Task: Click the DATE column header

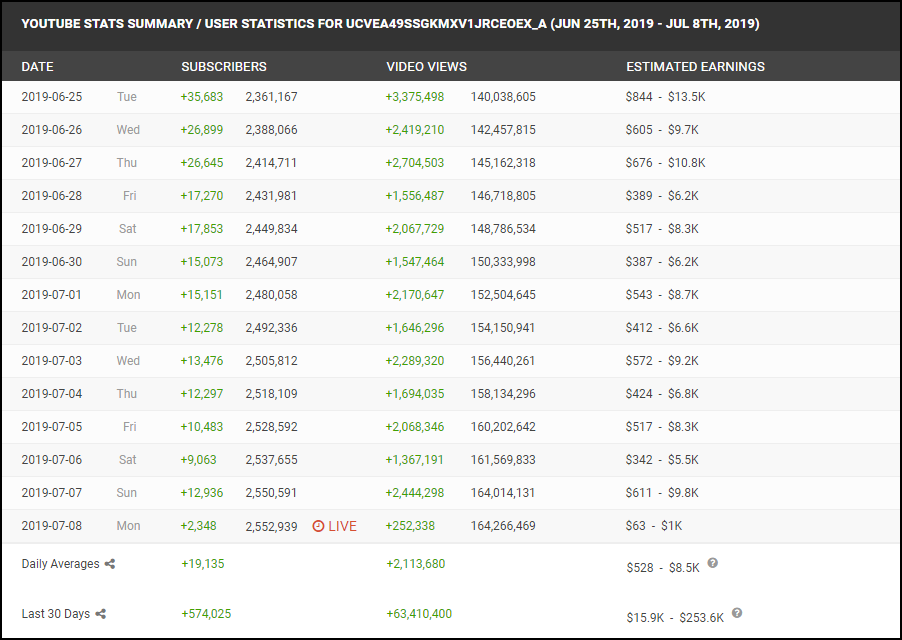Action: pos(38,67)
